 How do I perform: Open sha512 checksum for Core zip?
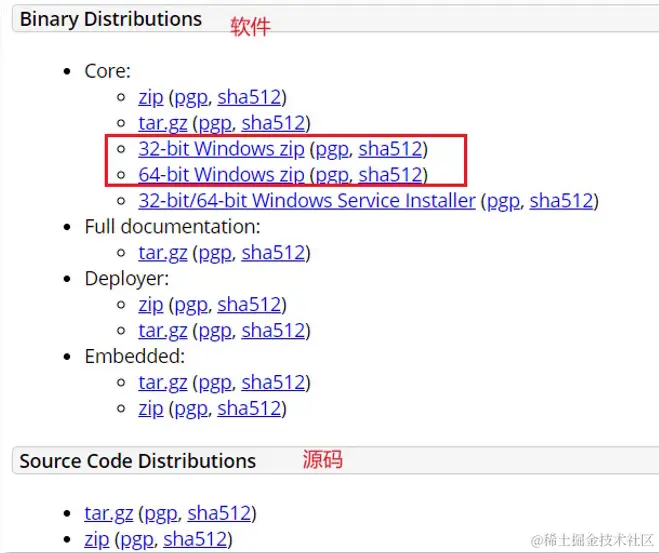click(x=249, y=97)
